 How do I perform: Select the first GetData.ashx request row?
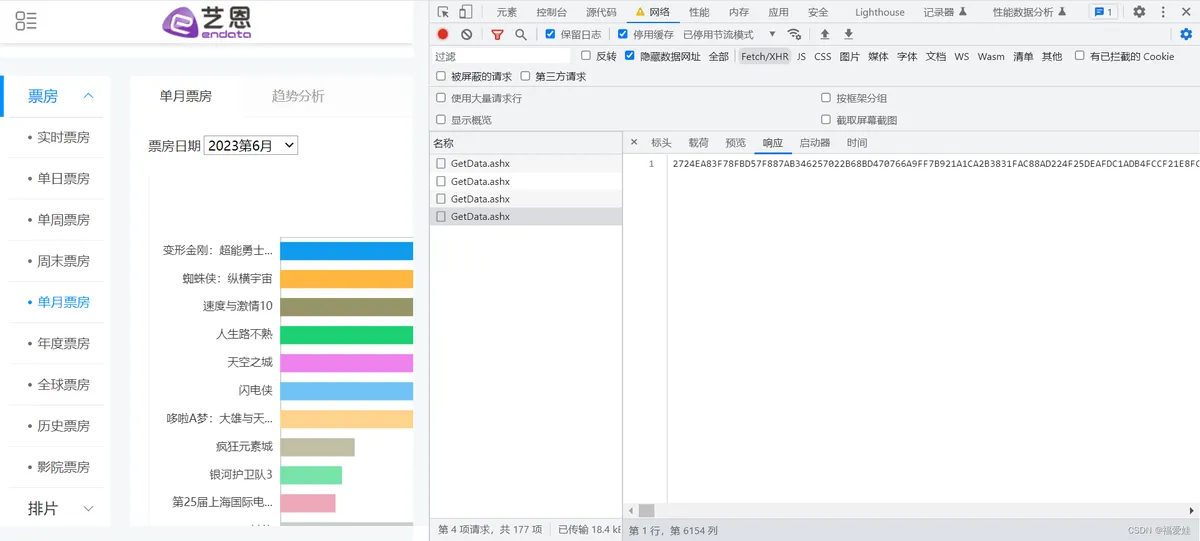(526, 163)
